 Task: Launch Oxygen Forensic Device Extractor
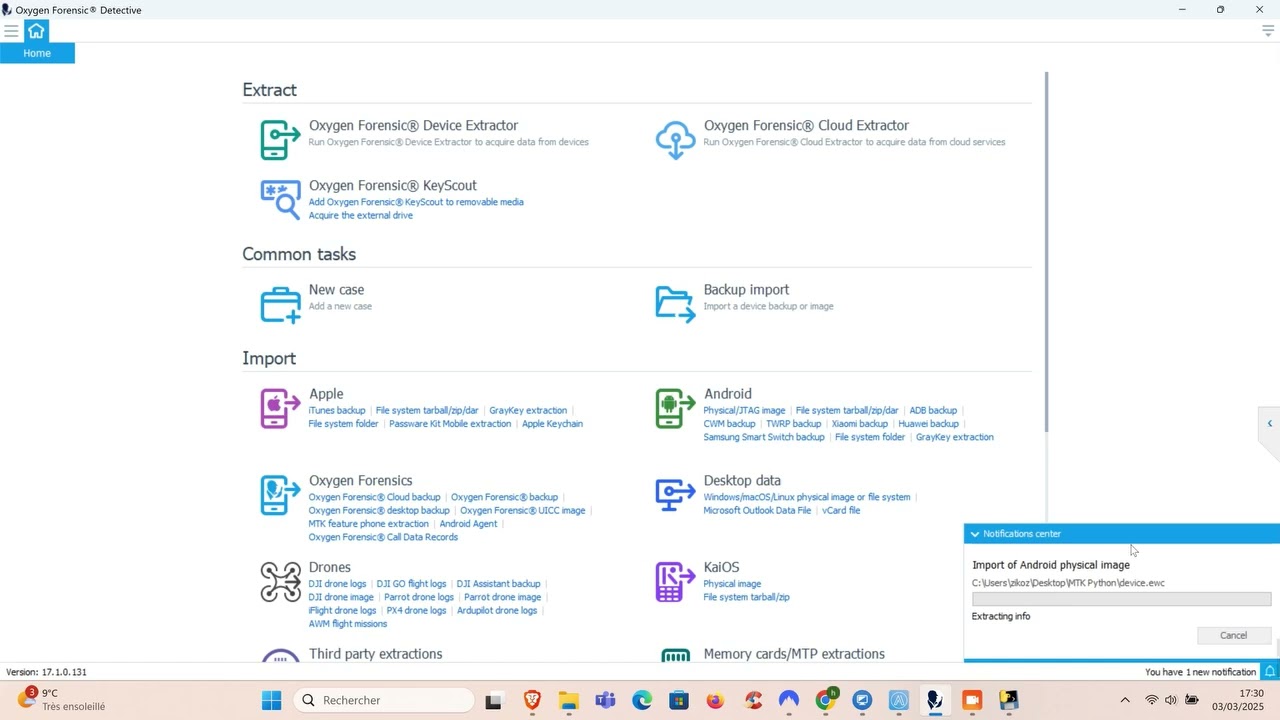pyautogui.click(x=413, y=125)
